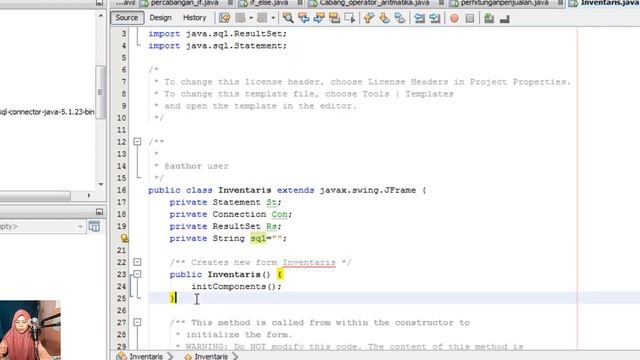Start Macro Recording red circle
This screenshot has height=360, width=640.
[454, 18]
